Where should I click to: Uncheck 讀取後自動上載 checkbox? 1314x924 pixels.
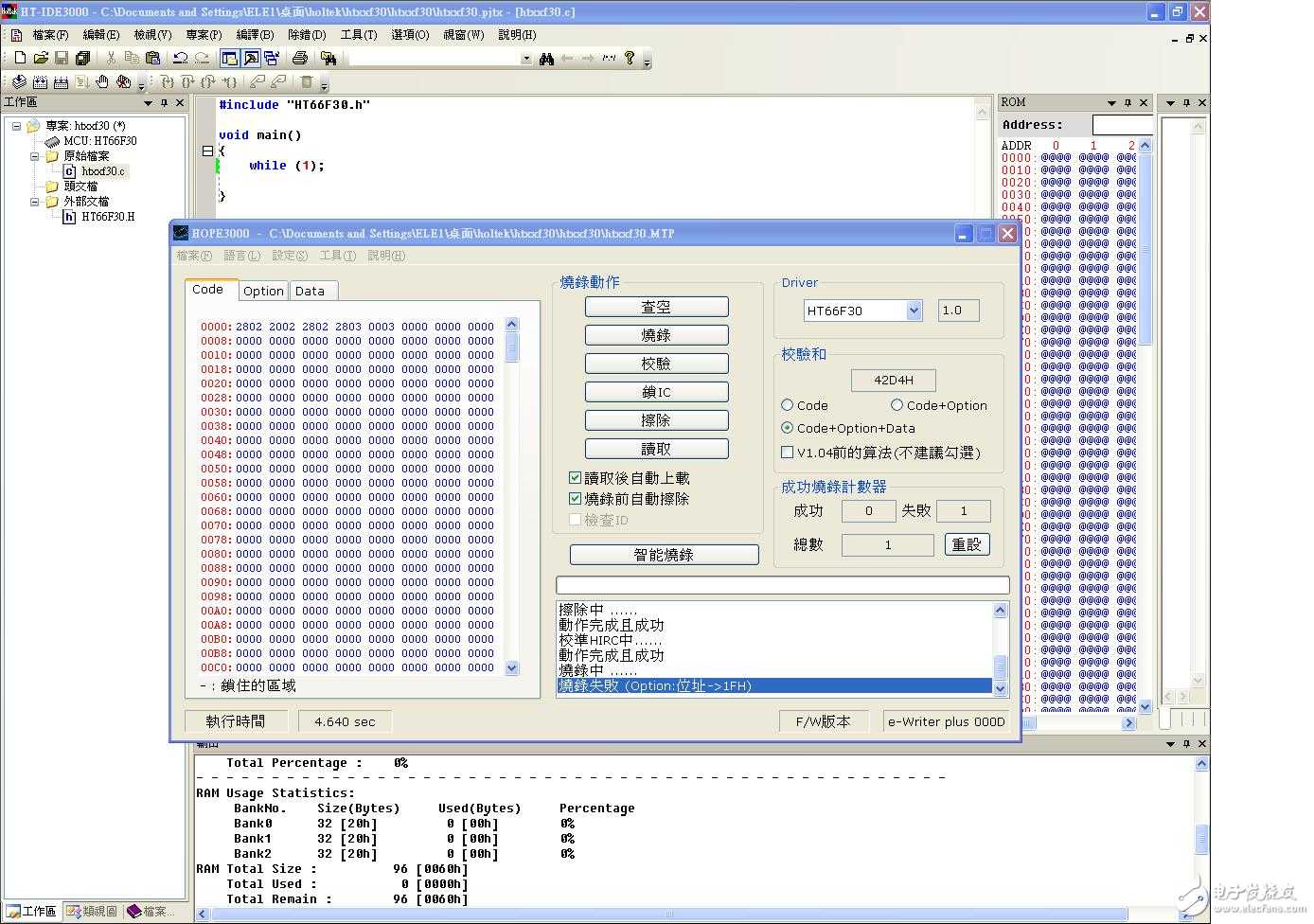point(575,478)
